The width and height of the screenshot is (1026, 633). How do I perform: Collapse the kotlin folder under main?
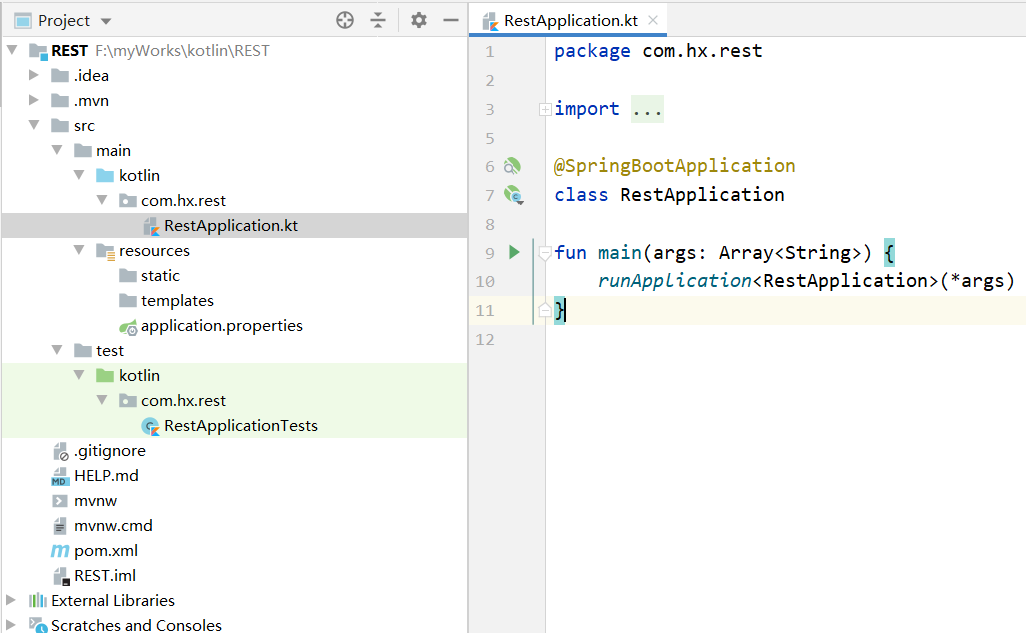[79, 175]
